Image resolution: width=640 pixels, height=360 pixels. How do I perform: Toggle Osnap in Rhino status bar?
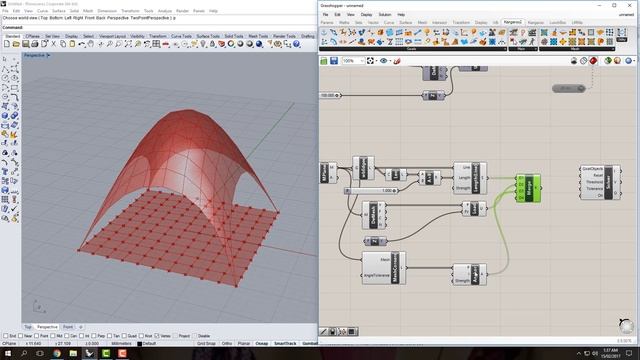(x=262, y=344)
